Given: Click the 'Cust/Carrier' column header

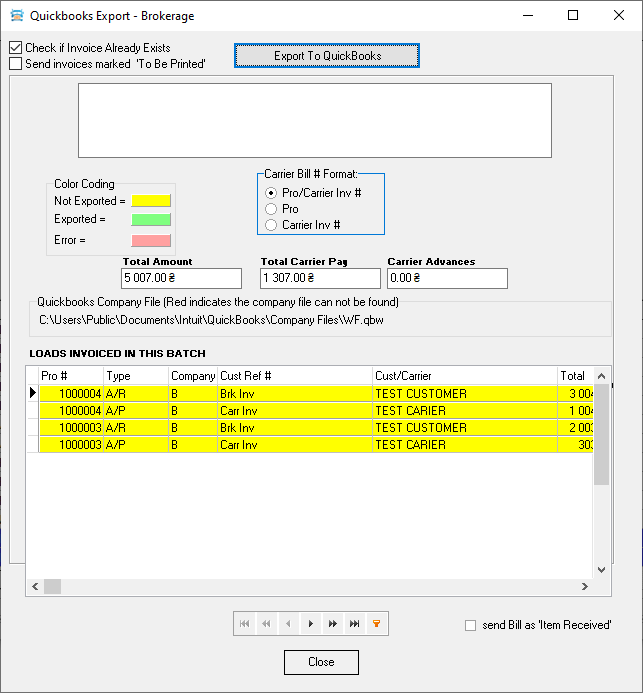Looking at the screenshot, I should [x=463, y=376].
